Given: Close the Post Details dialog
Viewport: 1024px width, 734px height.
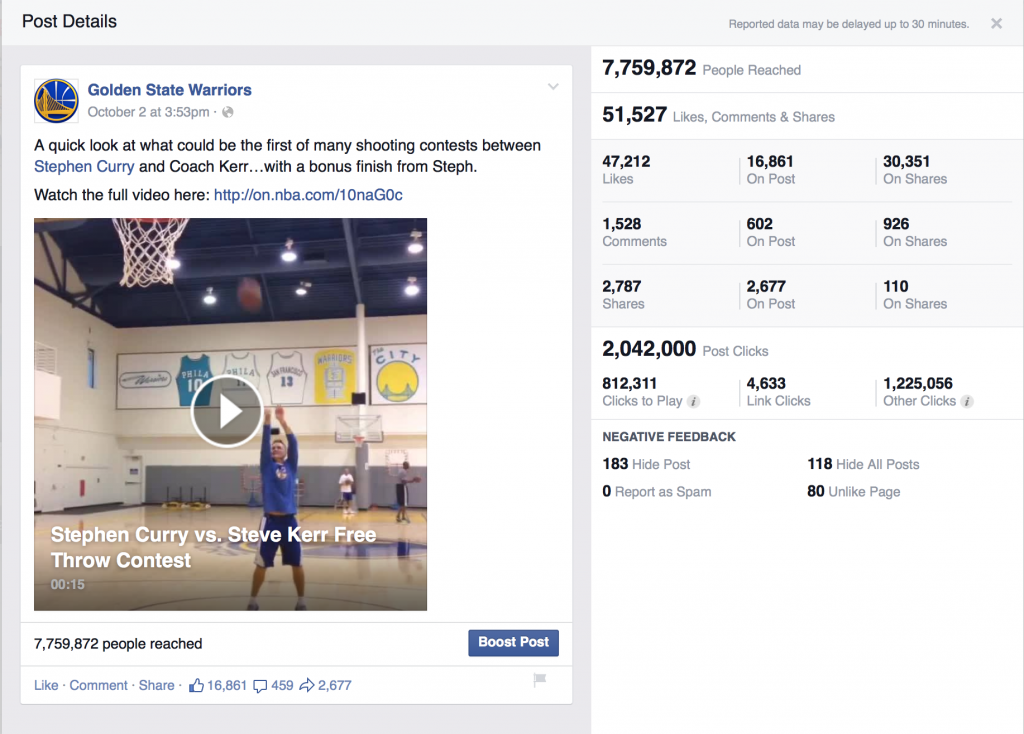Looking at the screenshot, I should coord(996,24).
